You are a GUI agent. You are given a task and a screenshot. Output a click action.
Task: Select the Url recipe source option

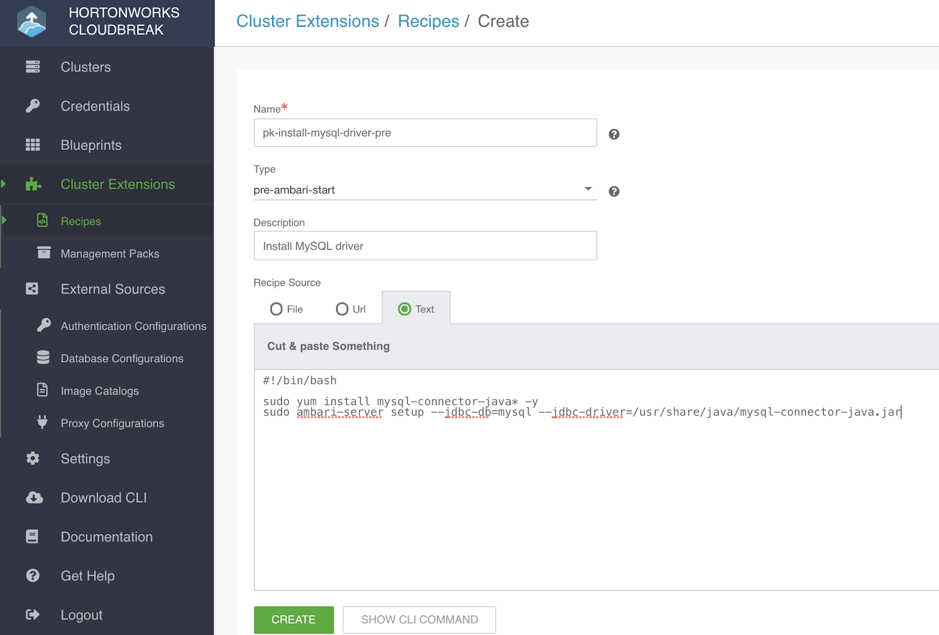tap(342, 309)
